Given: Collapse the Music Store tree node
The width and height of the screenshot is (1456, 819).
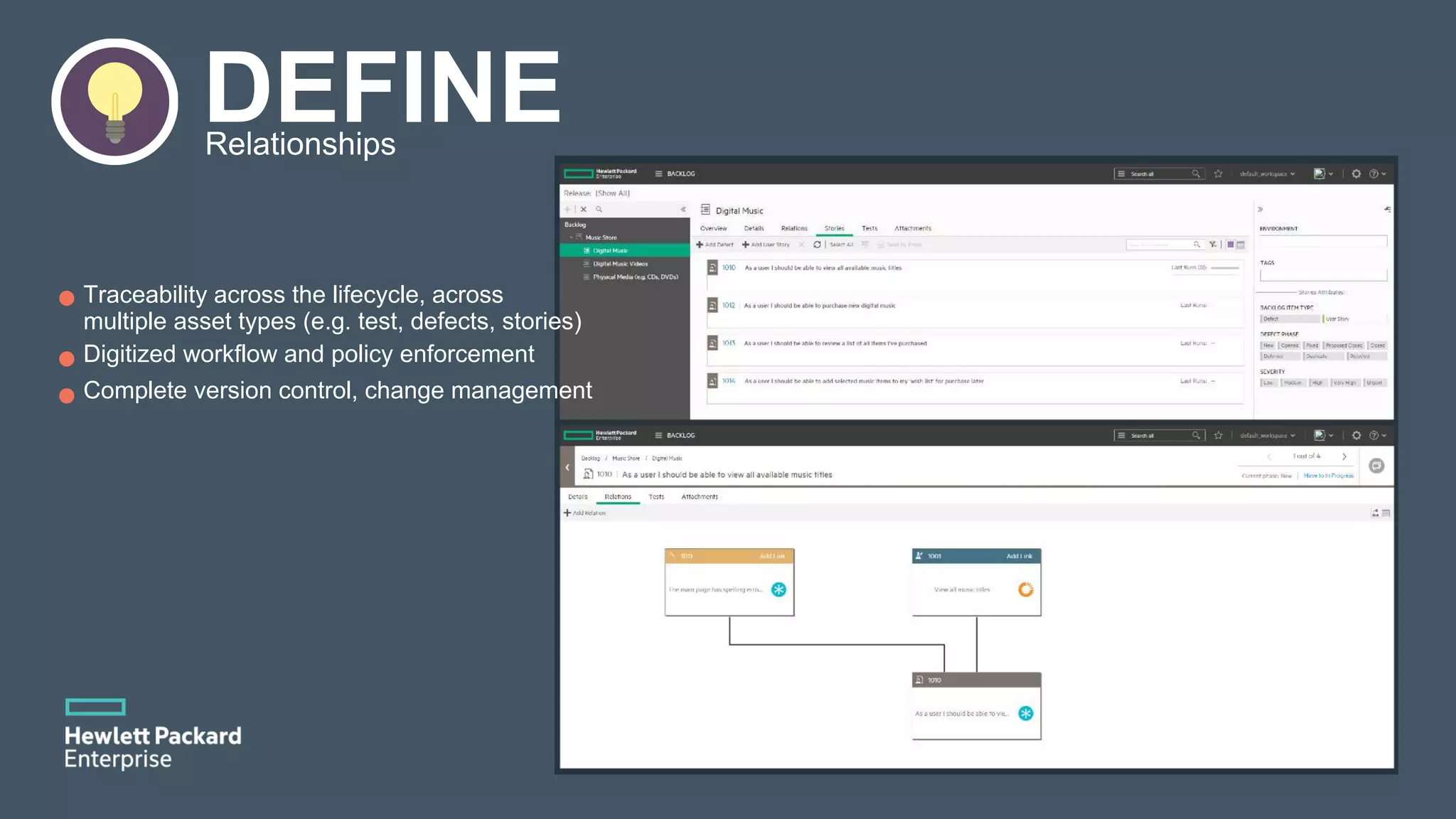Looking at the screenshot, I should [x=571, y=237].
